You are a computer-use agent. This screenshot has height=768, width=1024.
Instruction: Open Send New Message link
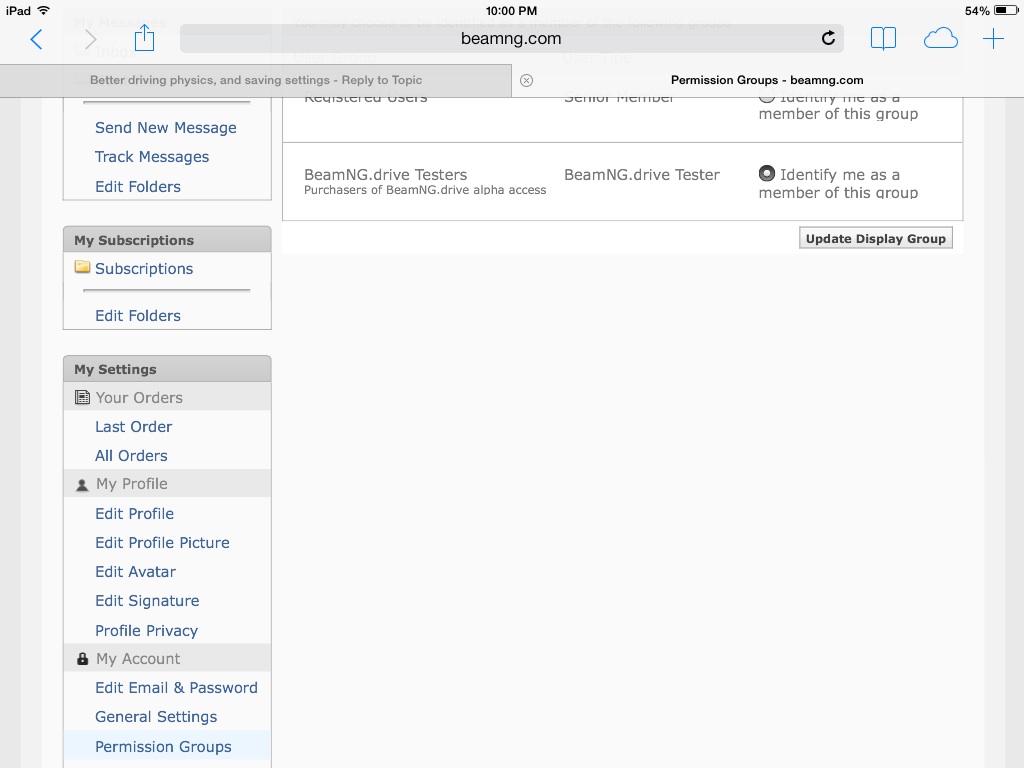[166, 128]
